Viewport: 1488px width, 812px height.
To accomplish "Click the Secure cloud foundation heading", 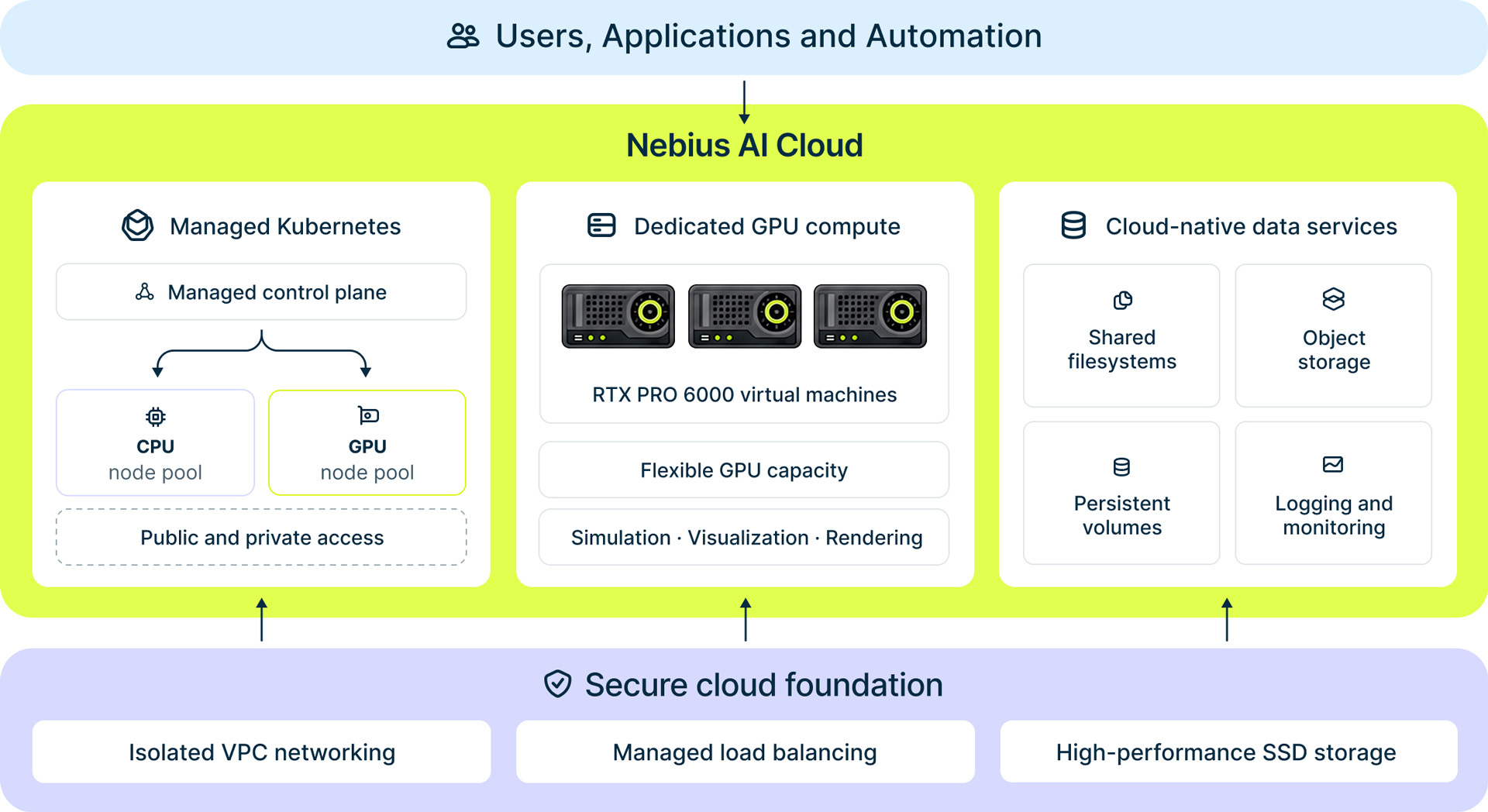I will tap(763, 685).
